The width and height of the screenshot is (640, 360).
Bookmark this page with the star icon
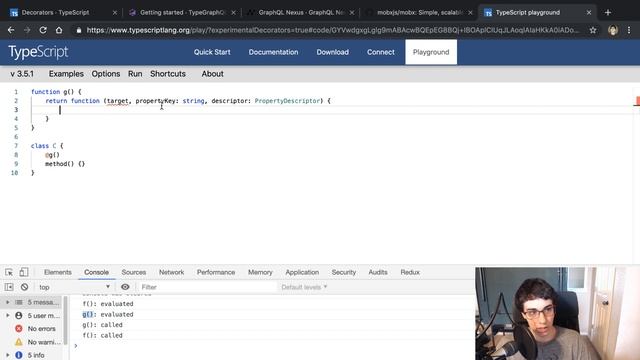tap(593, 30)
